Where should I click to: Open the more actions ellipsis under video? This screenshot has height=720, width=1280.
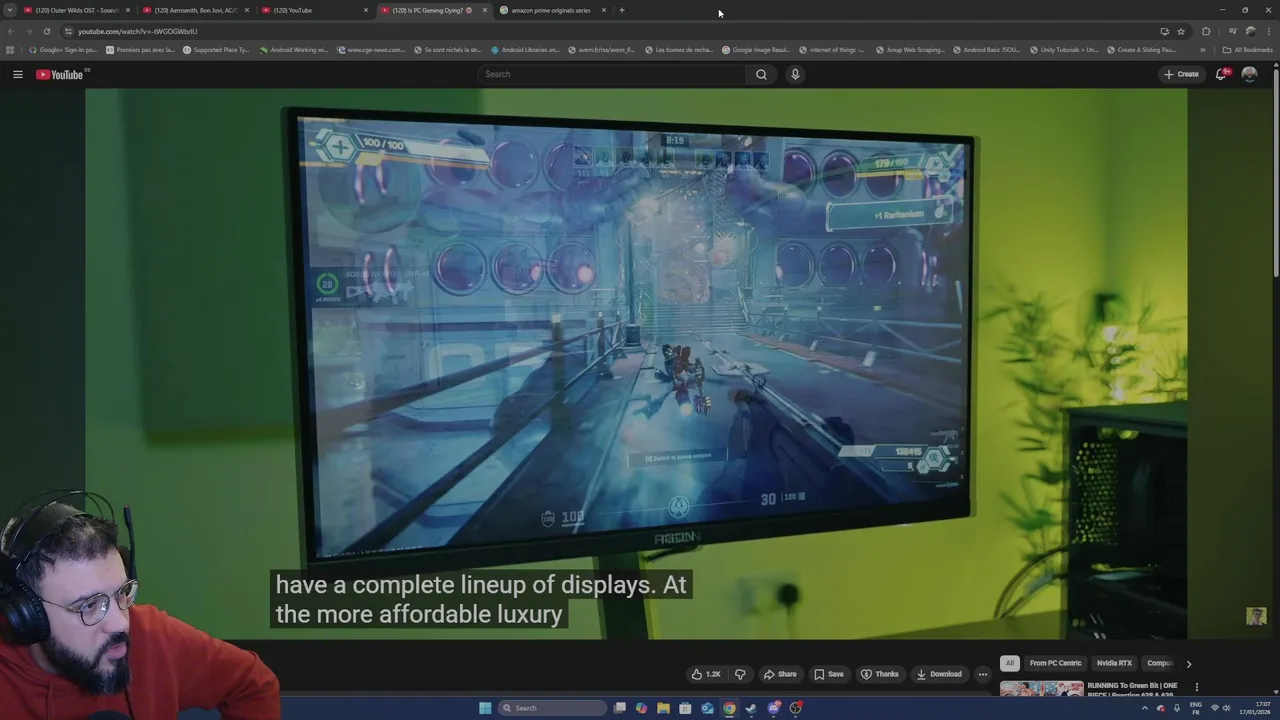click(982, 674)
